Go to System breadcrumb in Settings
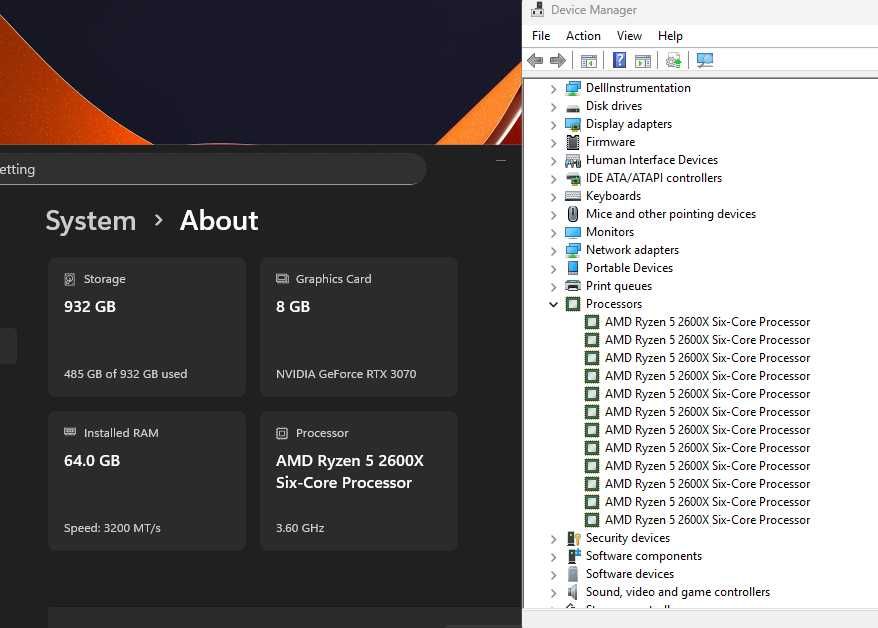Image resolution: width=878 pixels, height=628 pixels. pyautogui.click(x=91, y=221)
